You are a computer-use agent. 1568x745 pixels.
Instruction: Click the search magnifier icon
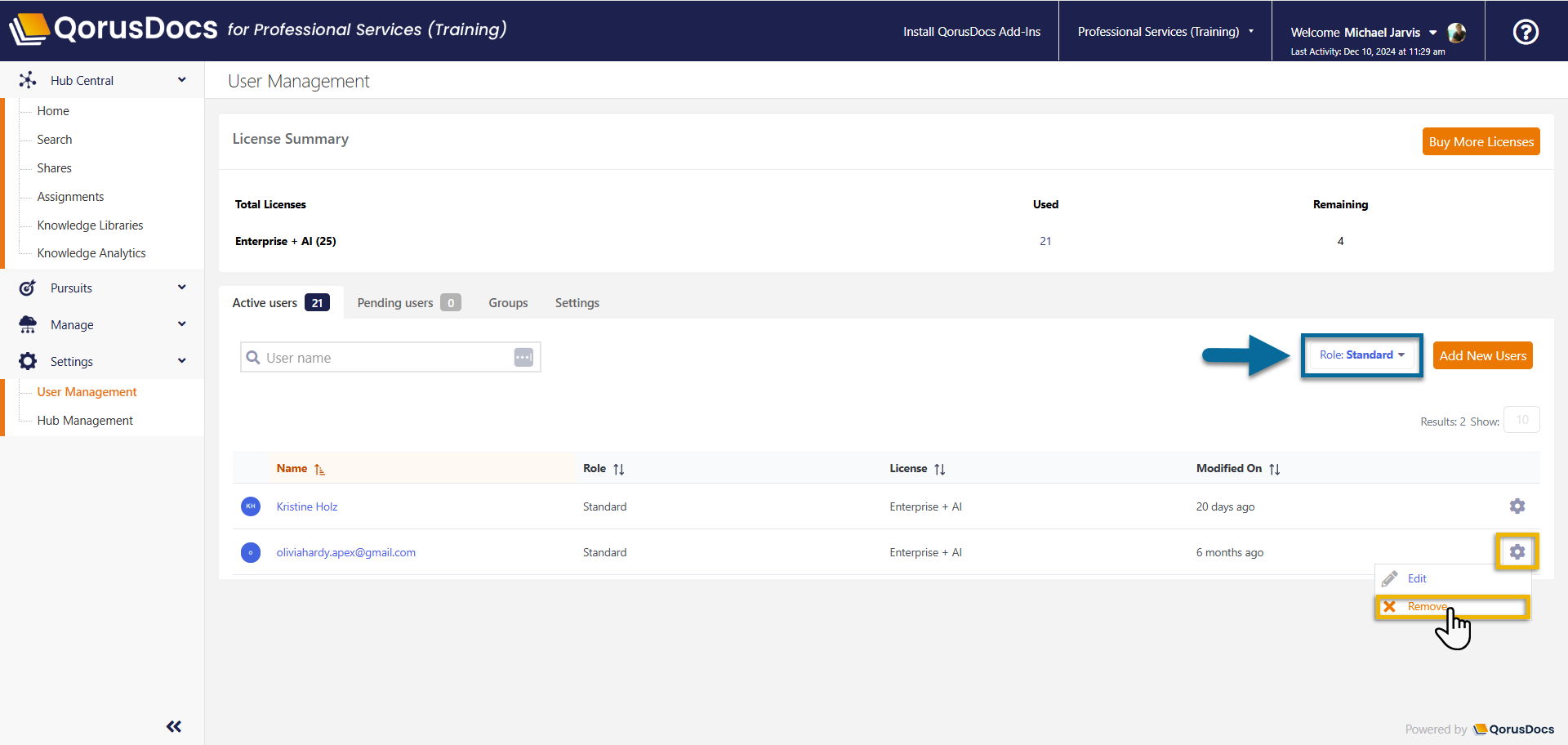tap(253, 358)
